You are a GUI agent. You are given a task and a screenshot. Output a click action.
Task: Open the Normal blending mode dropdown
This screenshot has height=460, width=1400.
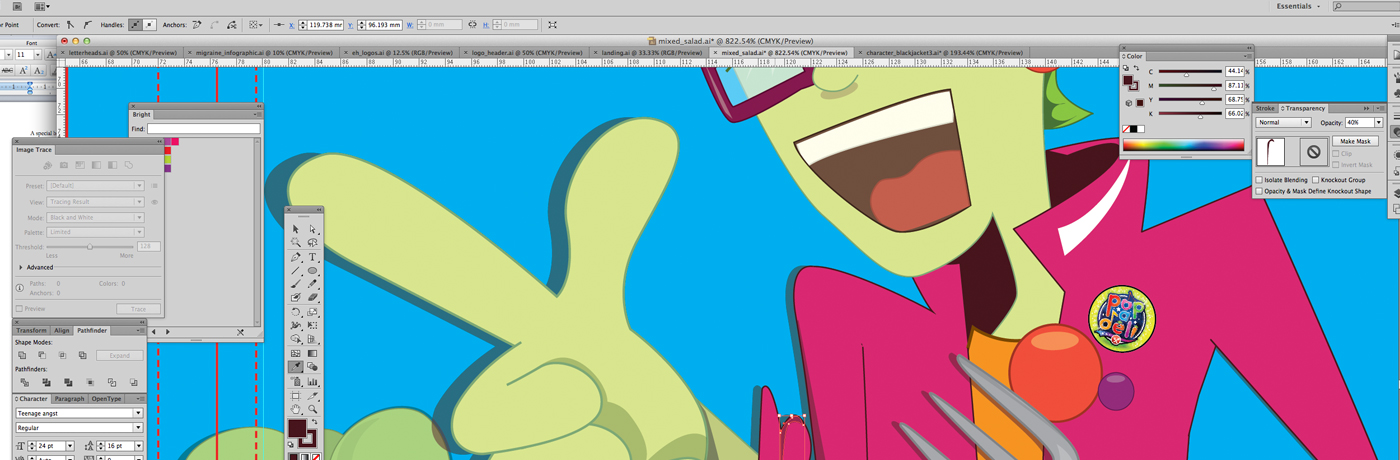[x=1283, y=123]
